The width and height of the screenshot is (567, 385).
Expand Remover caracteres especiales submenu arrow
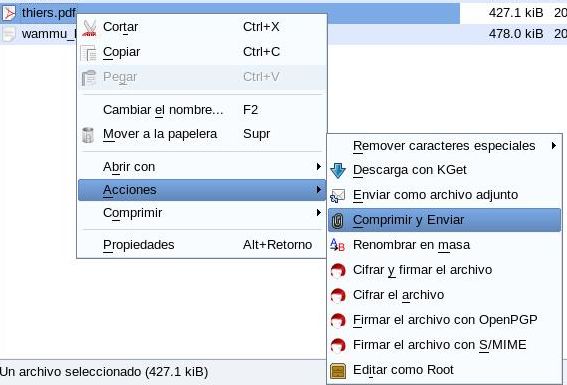point(554,146)
